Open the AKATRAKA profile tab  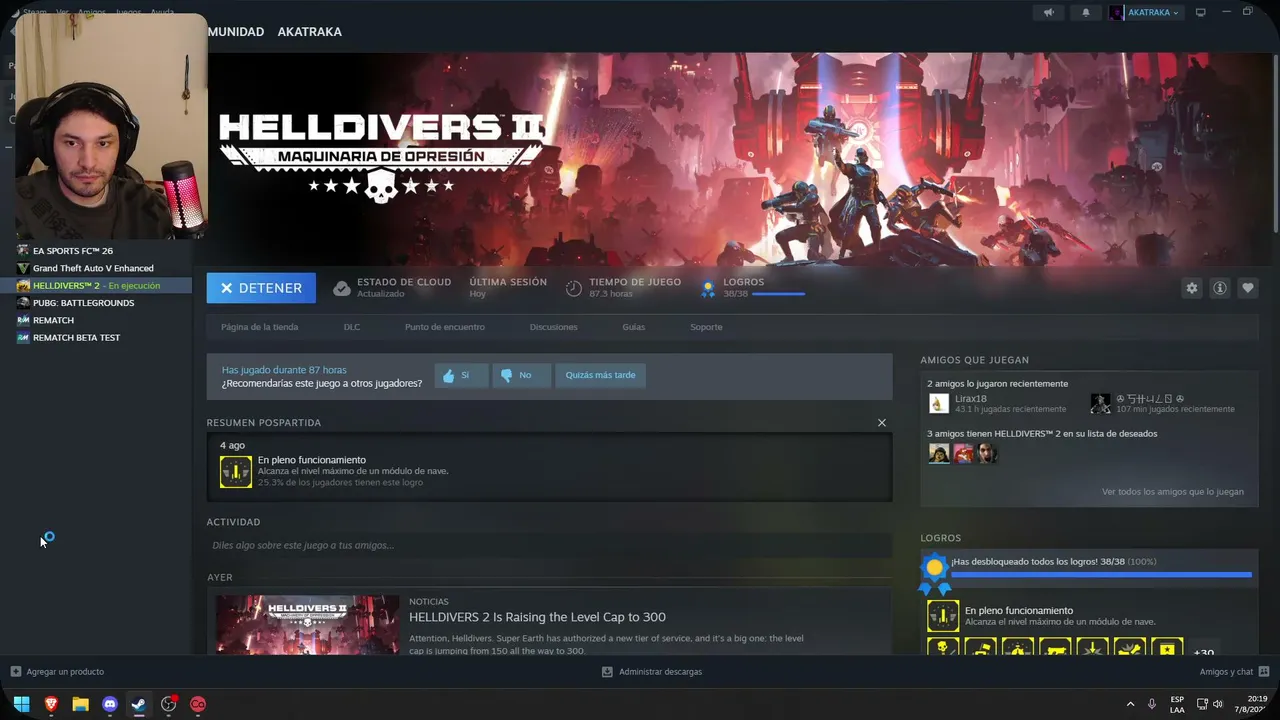[309, 32]
